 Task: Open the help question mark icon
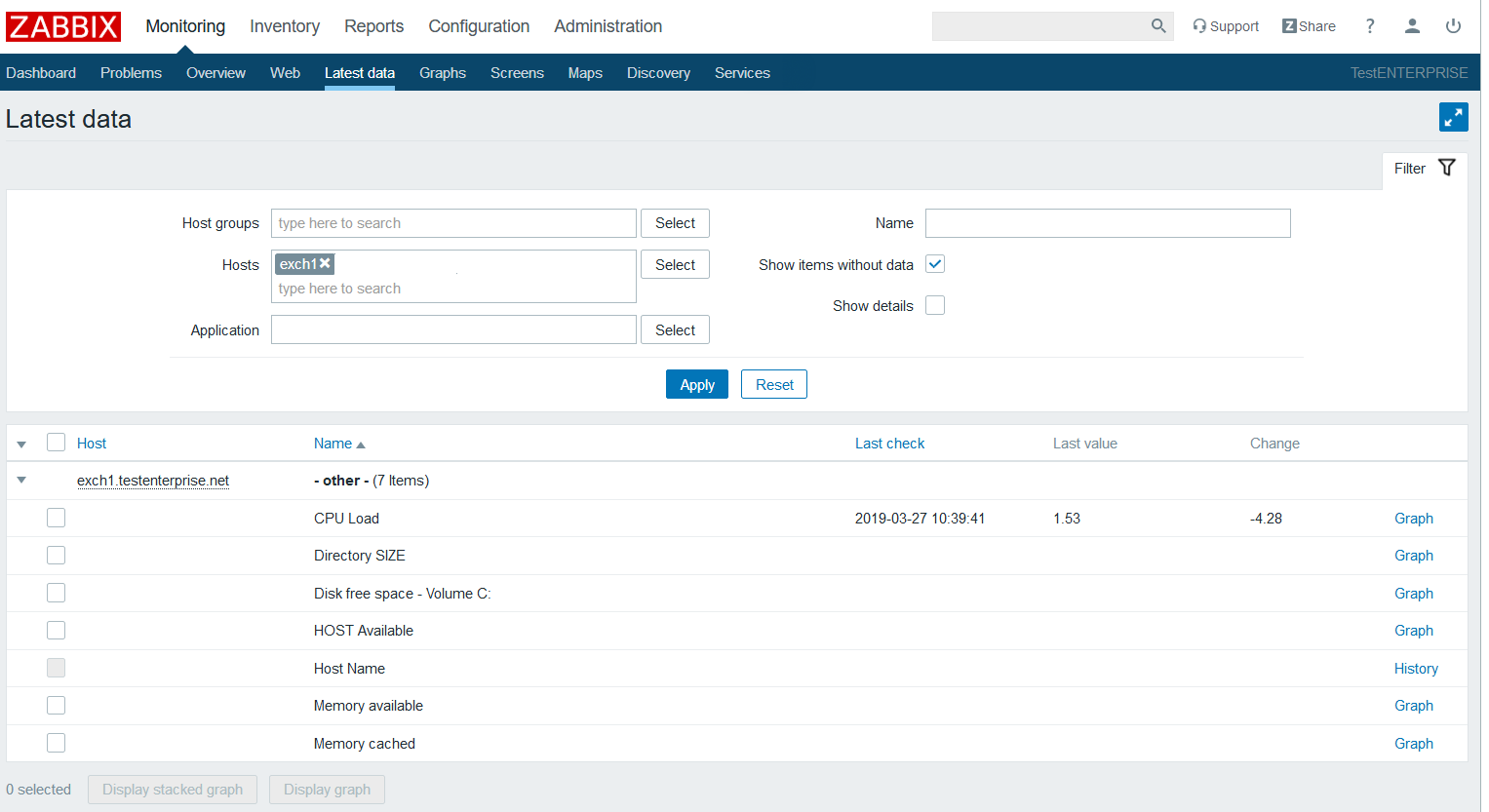point(1370,26)
